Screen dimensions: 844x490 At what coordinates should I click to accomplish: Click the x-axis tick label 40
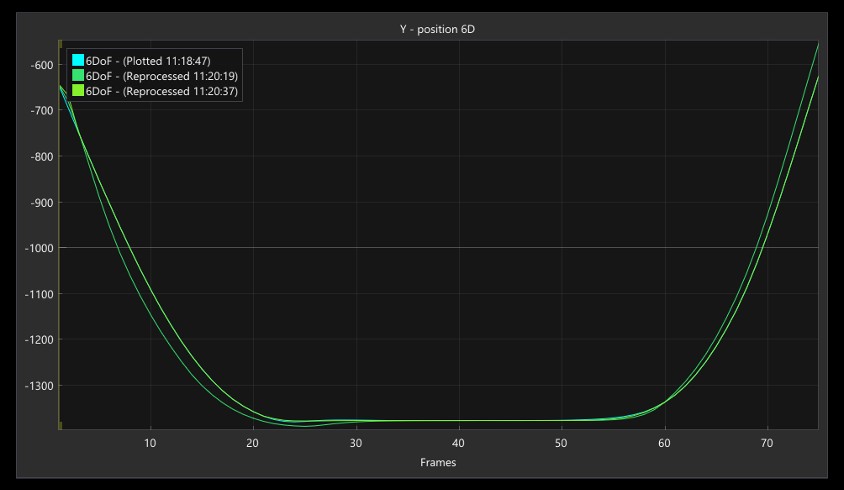[x=458, y=443]
